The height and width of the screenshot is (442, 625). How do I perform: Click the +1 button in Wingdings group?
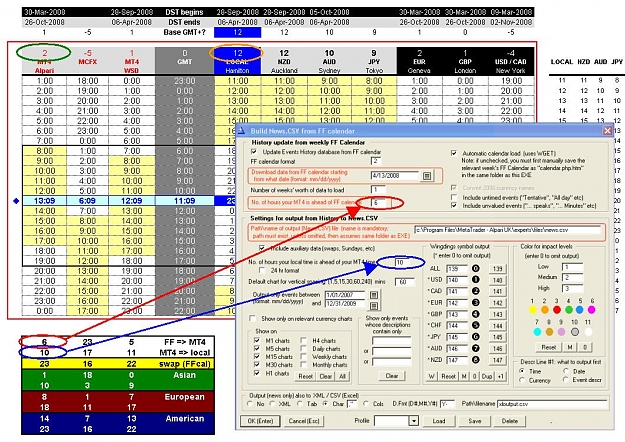(x=501, y=376)
